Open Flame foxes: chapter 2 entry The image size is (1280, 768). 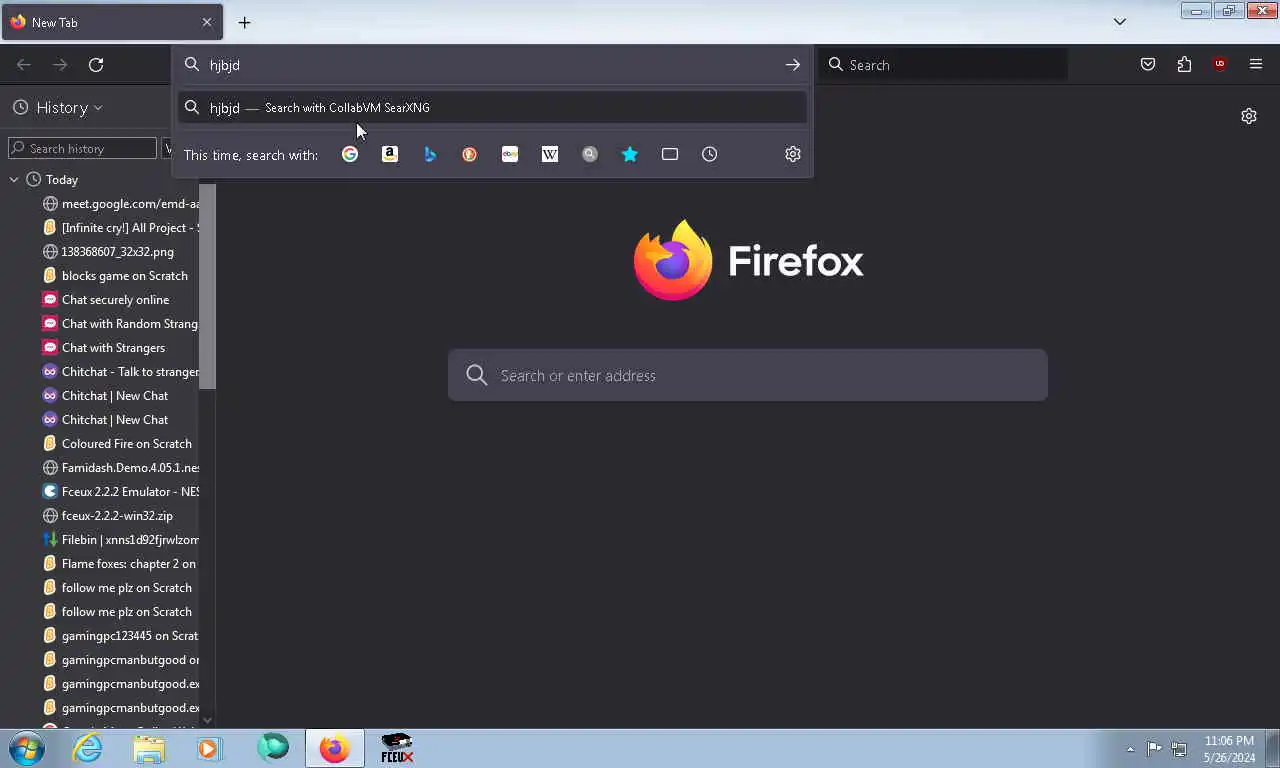tap(120, 564)
